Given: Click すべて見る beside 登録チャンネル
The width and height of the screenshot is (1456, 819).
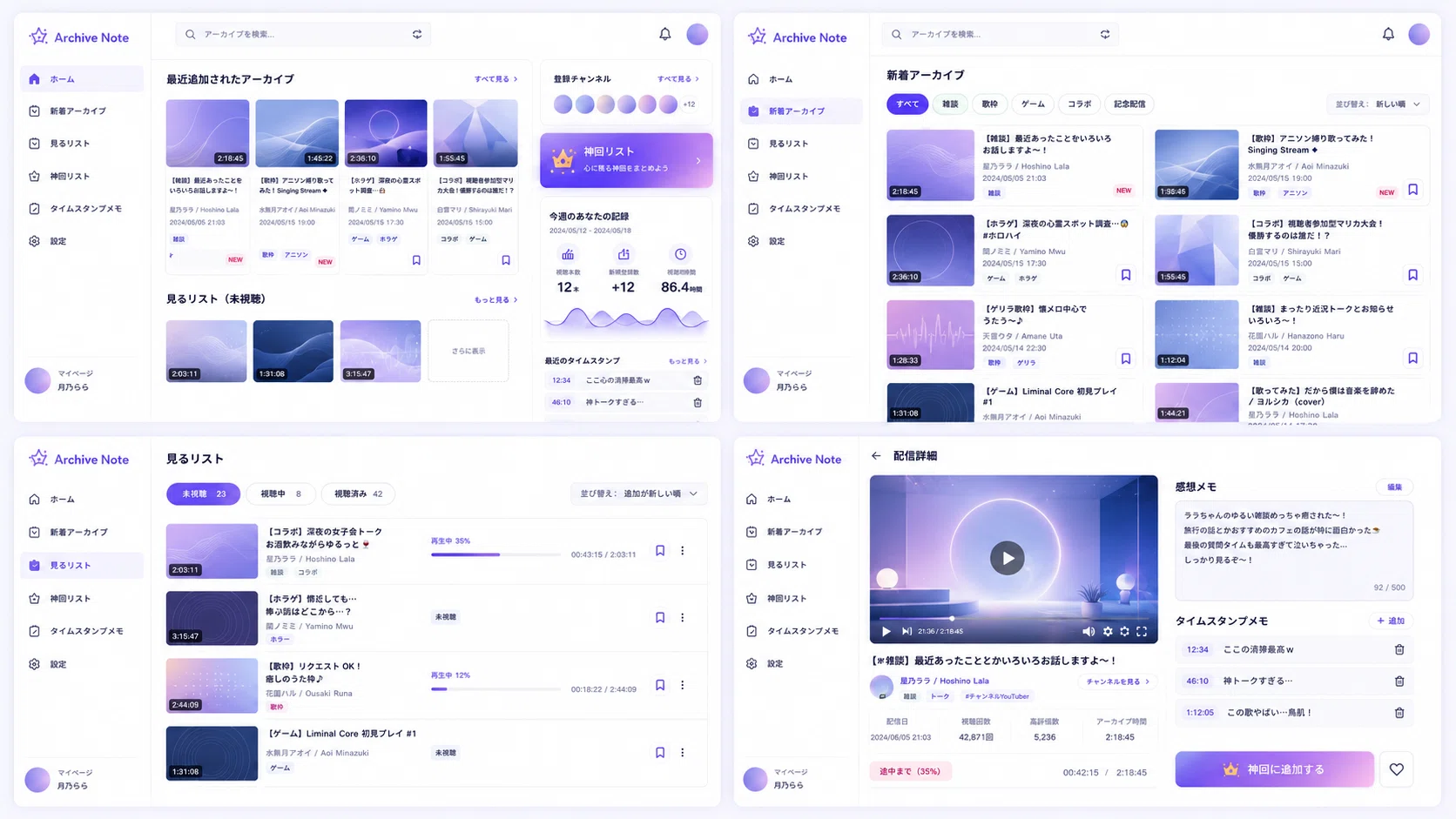Looking at the screenshot, I should (678, 79).
